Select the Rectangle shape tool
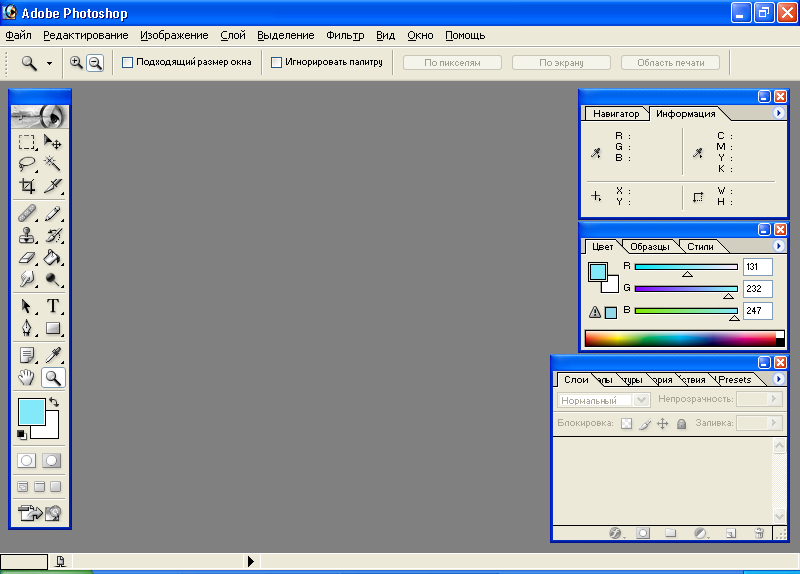Screen dimensions: 800x574 pos(53,328)
